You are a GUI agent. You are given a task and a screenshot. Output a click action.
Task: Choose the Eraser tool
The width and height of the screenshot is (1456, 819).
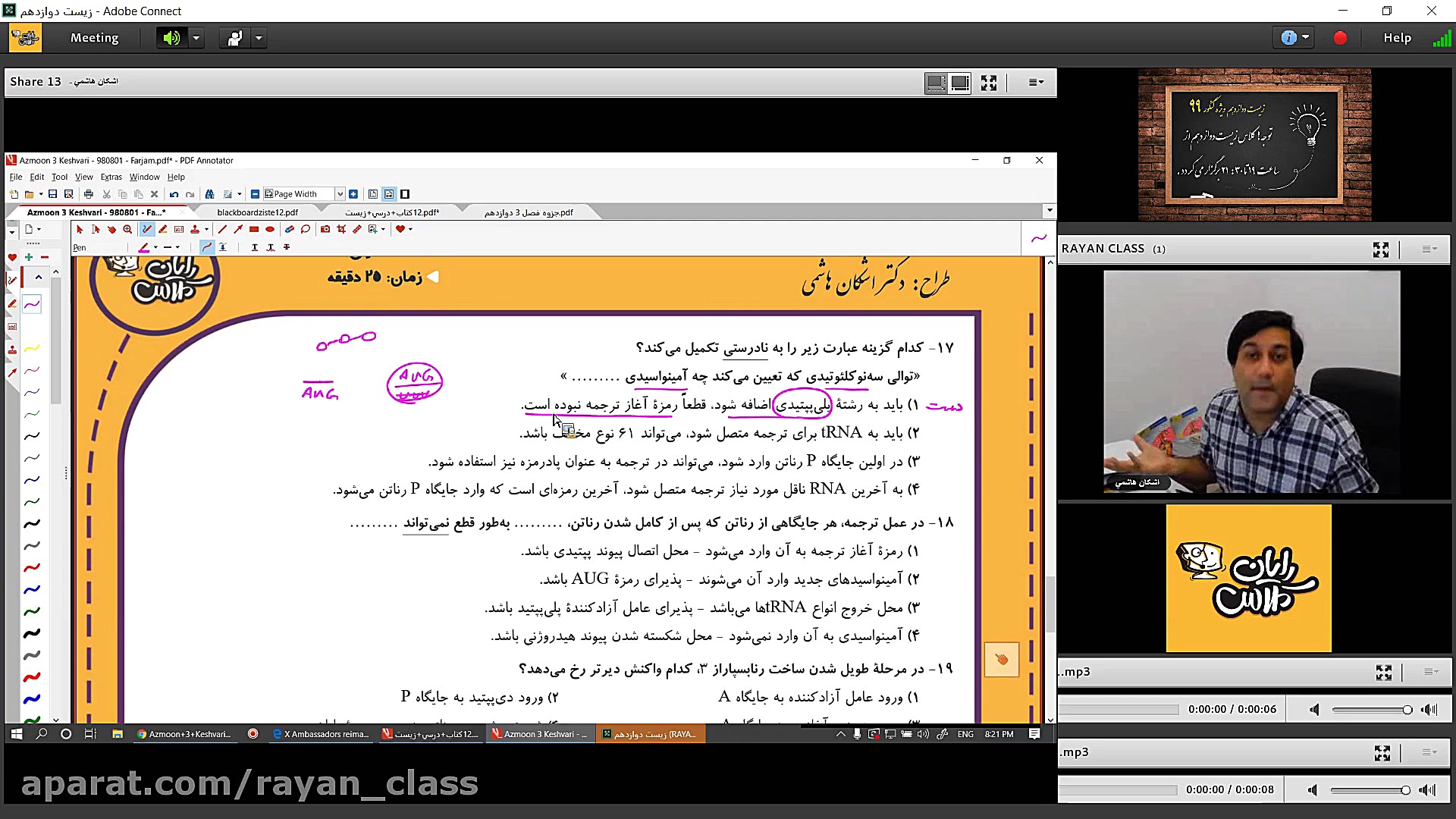click(x=289, y=229)
